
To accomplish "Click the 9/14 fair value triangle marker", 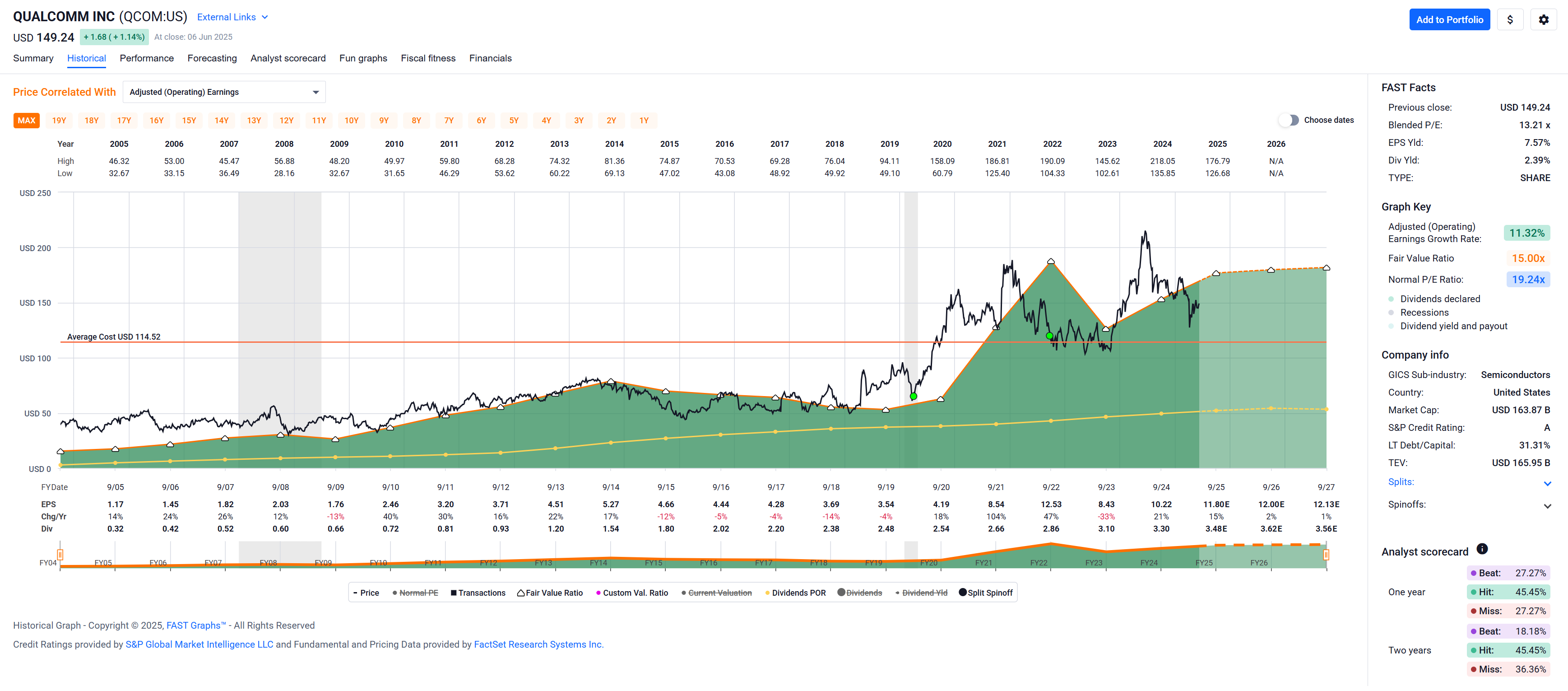I will (x=611, y=381).
